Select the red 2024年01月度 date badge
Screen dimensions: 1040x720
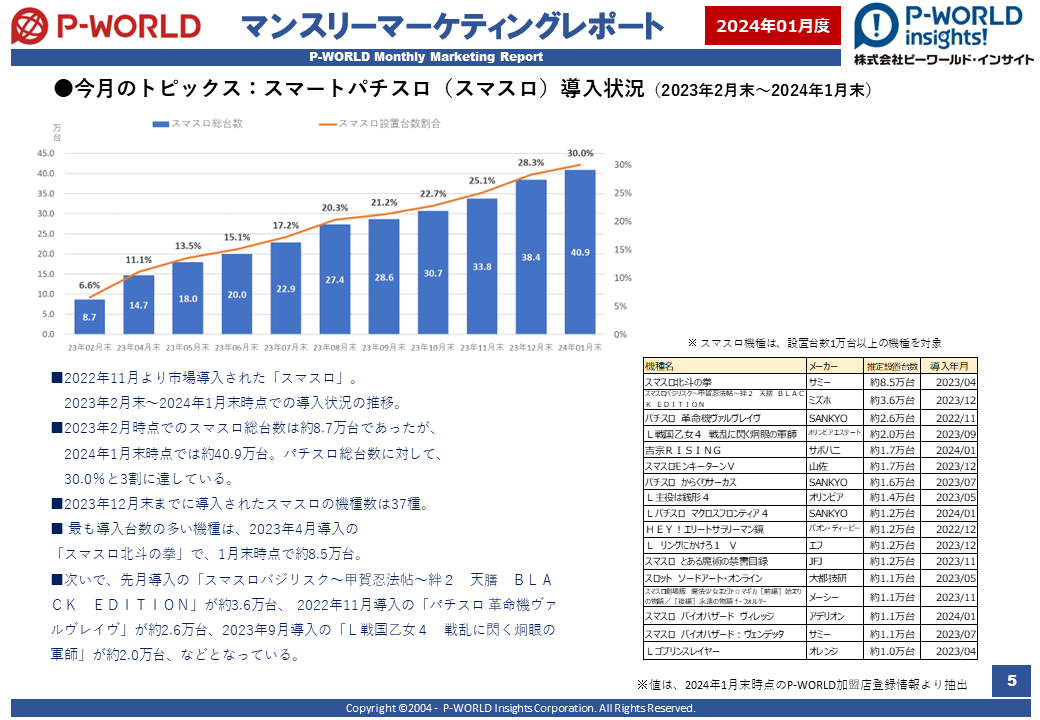point(773,26)
